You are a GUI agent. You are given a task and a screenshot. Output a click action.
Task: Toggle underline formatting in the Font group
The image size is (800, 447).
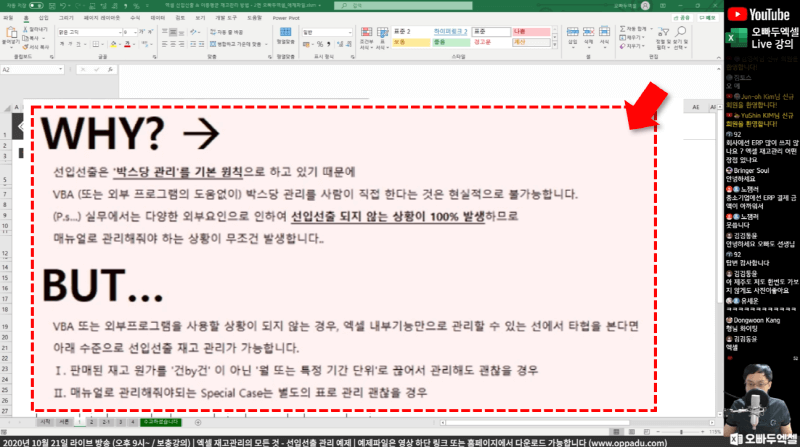pos(78,44)
